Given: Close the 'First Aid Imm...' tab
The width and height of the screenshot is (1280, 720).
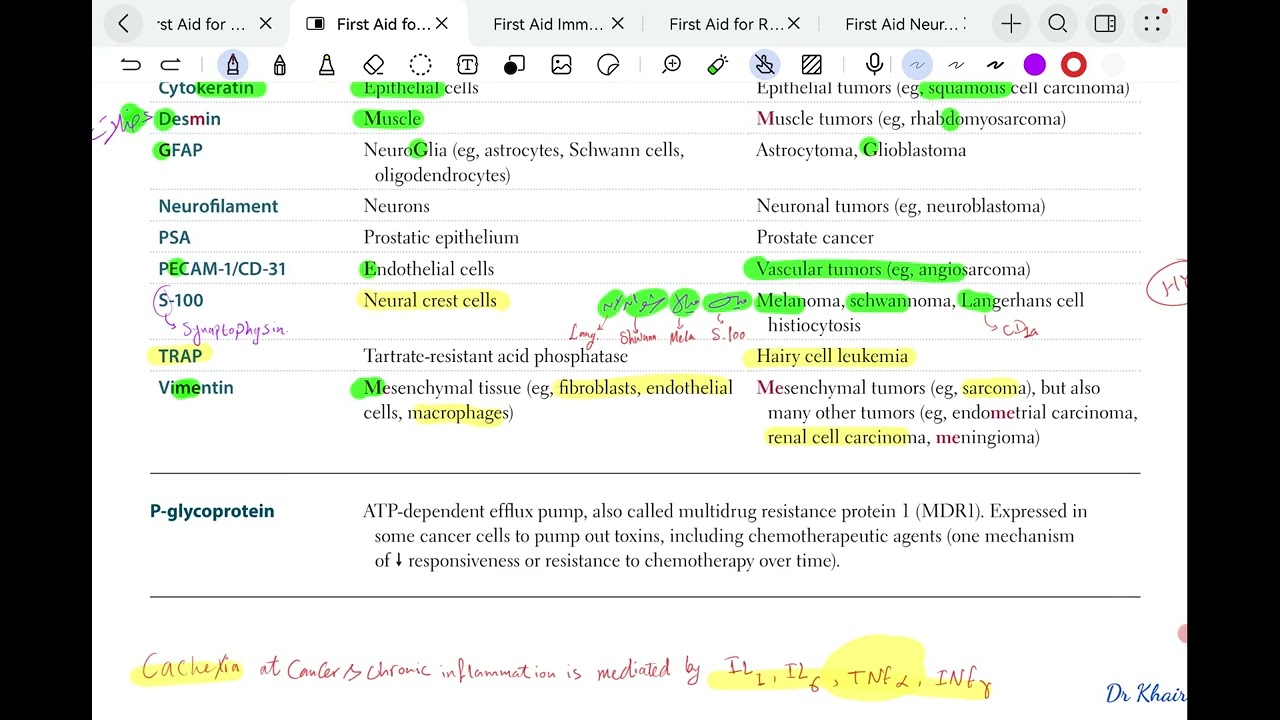Looking at the screenshot, I should [x=617, y=24].
